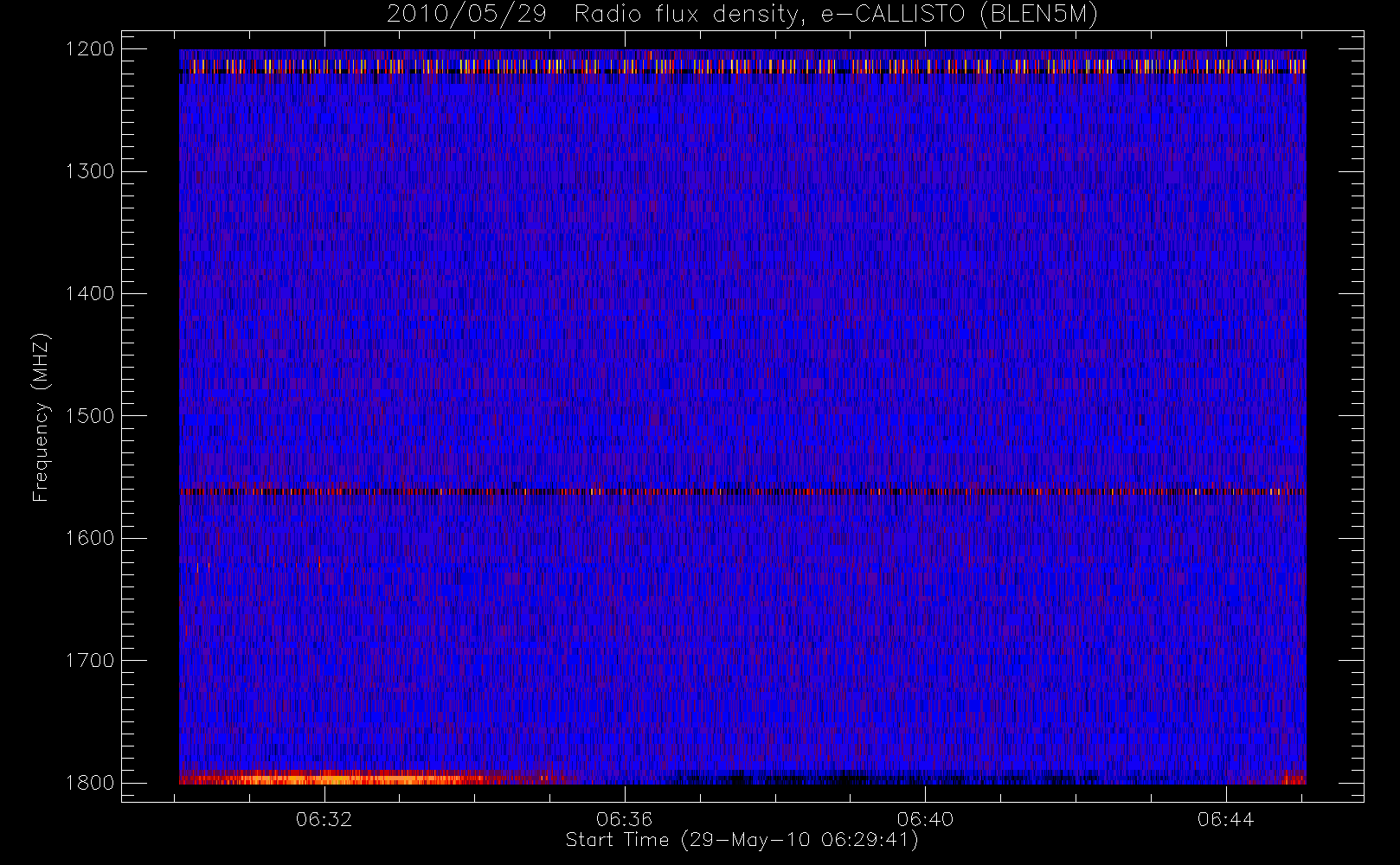This screenshot has height=865, width=1400.
Task: Click the 1500 frequency tick label
Action: click(90, 416)
